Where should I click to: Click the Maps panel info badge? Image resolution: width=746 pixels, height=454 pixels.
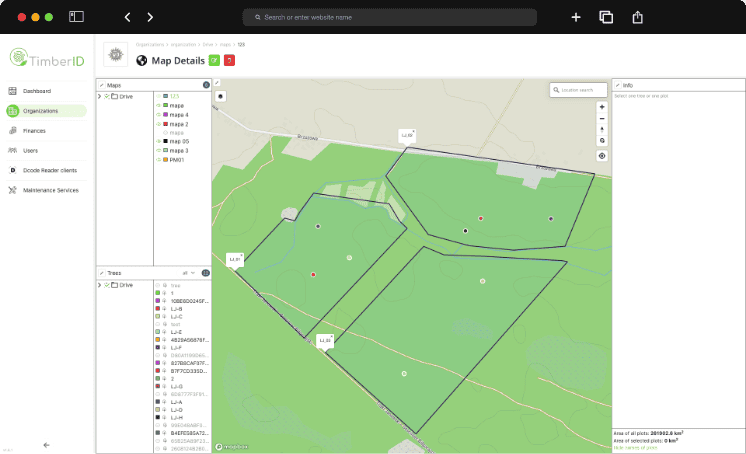click(206, 85)
